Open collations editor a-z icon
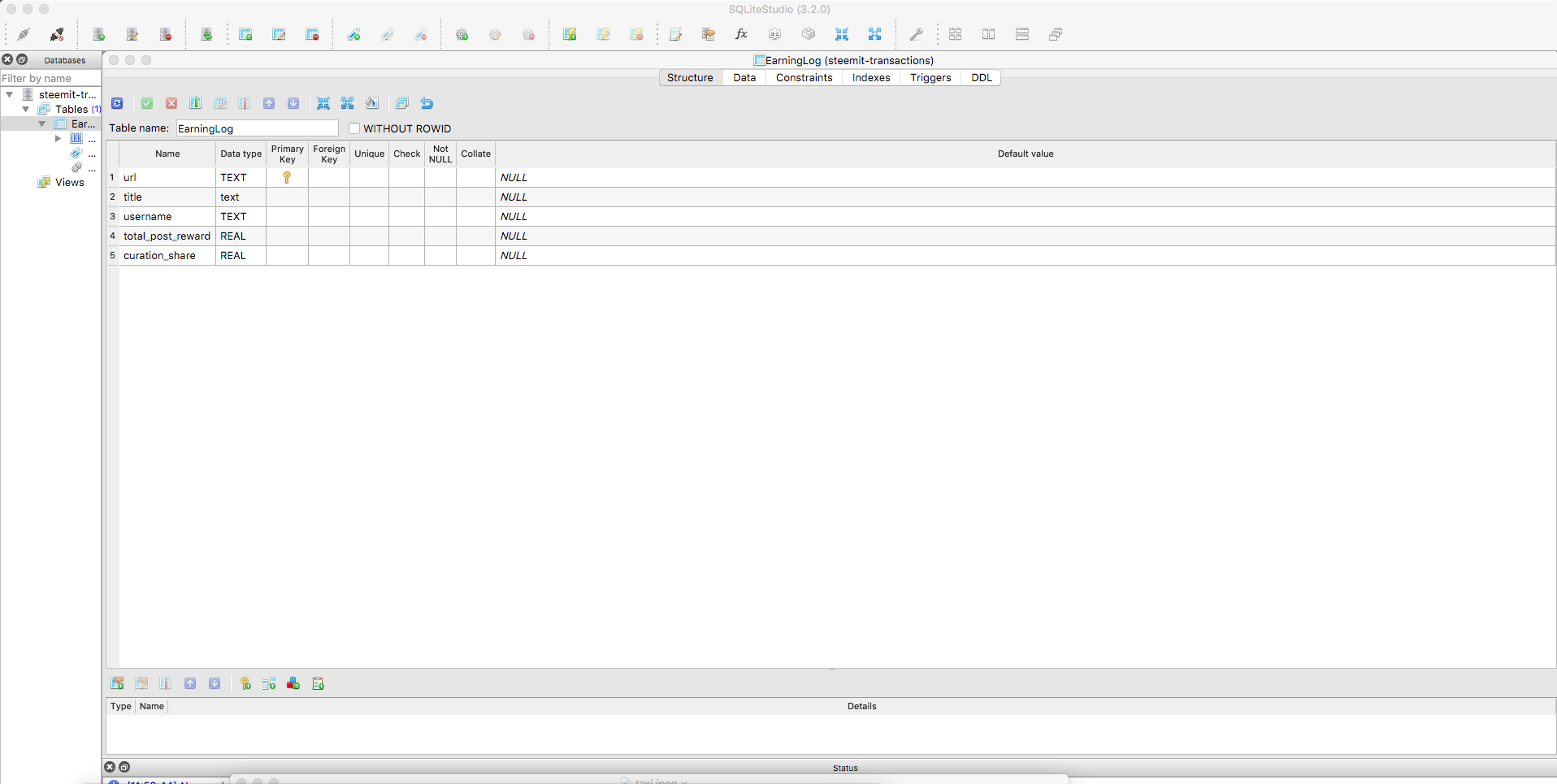 click(774, 34)
